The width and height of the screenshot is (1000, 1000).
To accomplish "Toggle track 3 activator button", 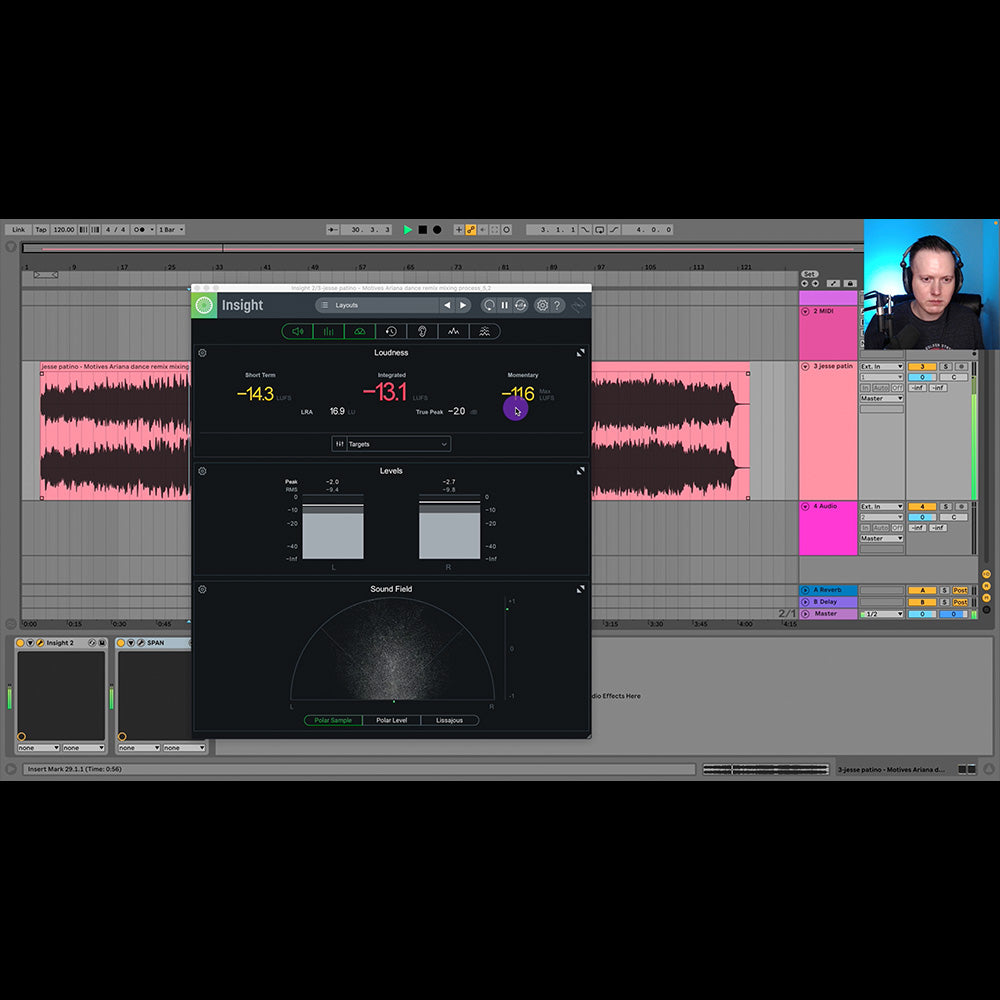I will pos(921,367).
